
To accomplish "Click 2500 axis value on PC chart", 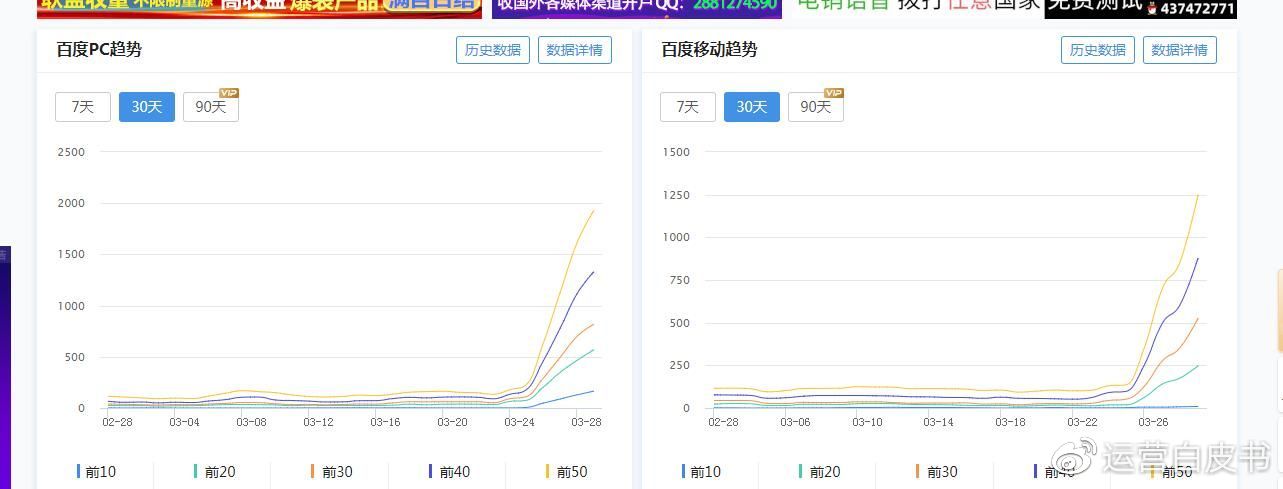I will [x=72, y=152].
